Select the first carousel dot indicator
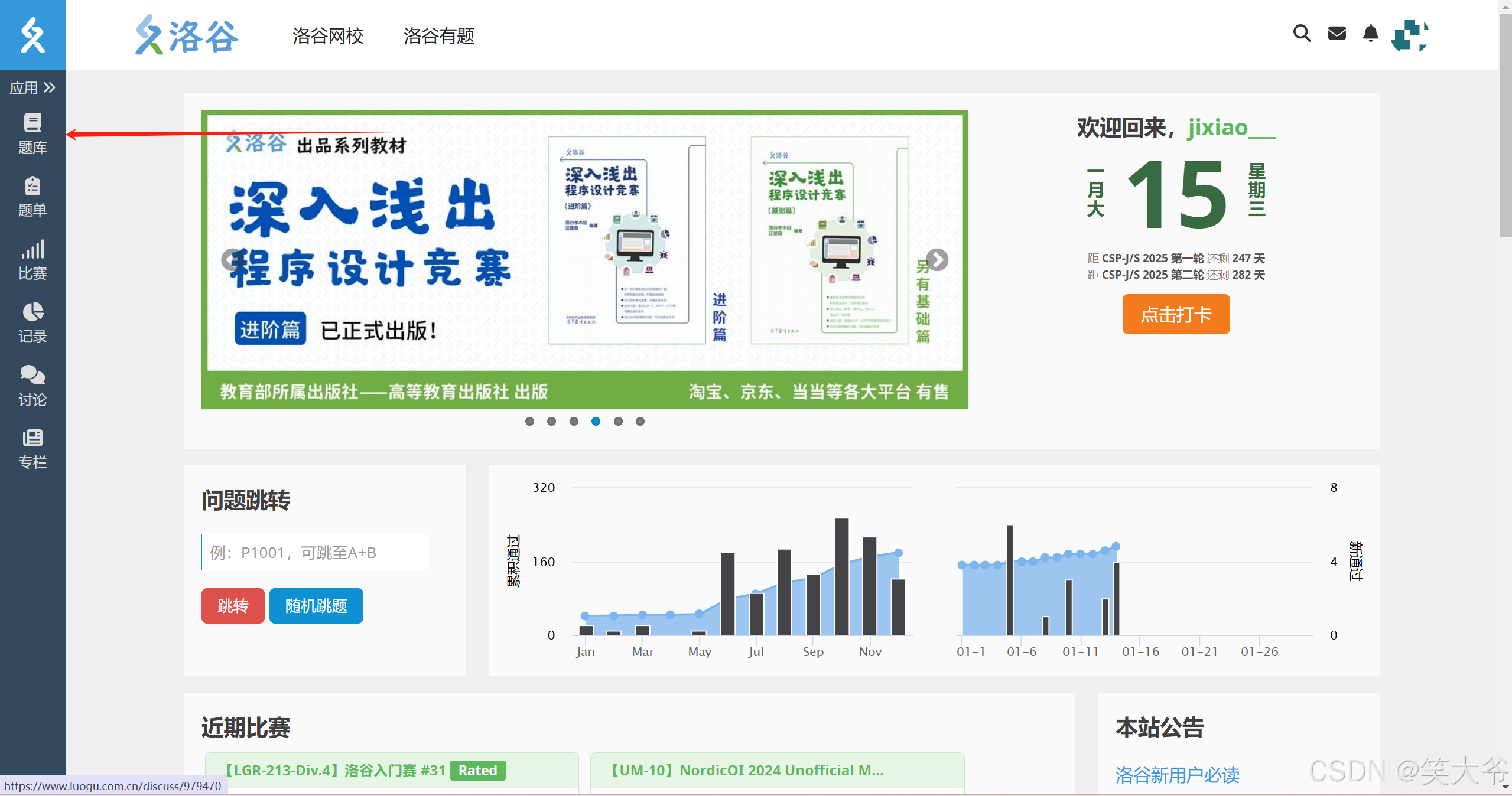This screenshot has height=796, width=1512. pyautogui.click(x=529, y=421)
